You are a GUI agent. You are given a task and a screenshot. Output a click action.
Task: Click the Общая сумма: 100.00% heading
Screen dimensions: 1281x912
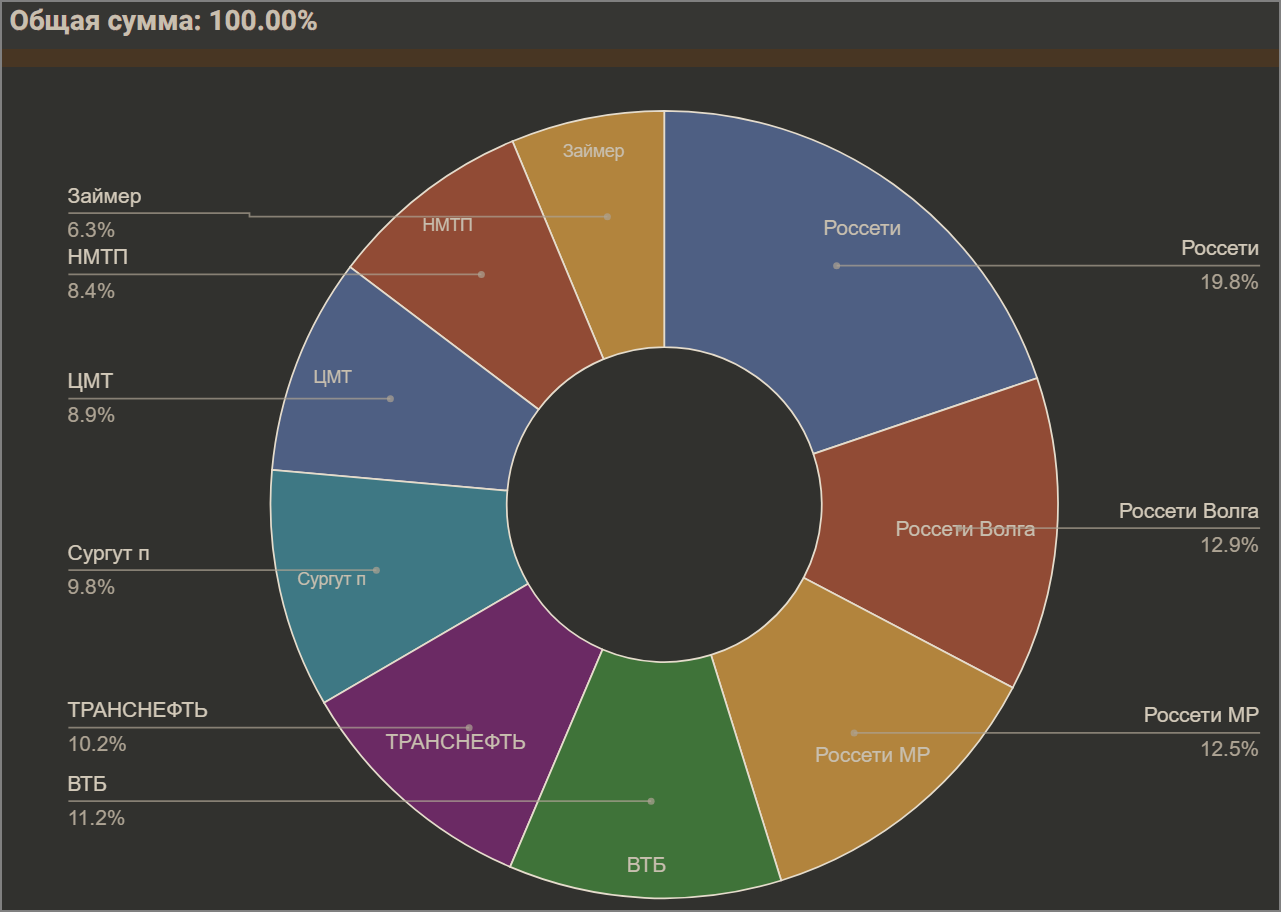(163, 22)
